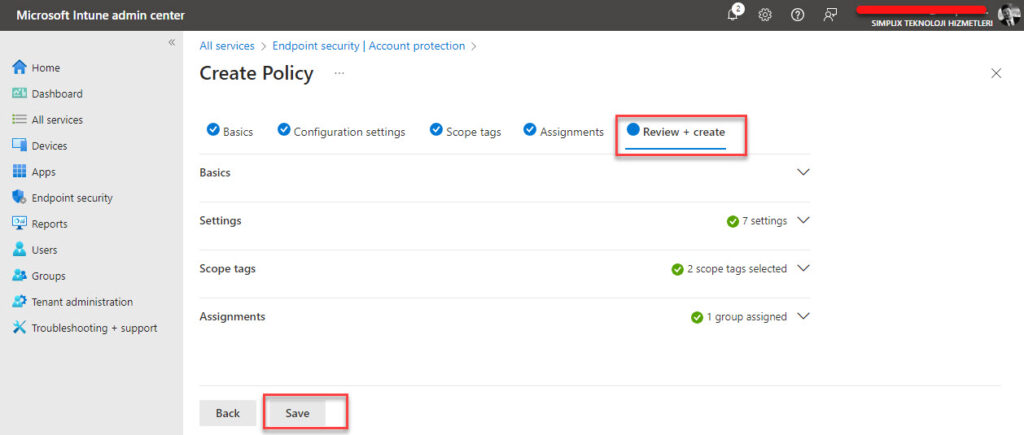This screenshot has height=435, width=1024.
Task: Open the Apps grid icon
Action: pyautogui.click(x=18, y=172)
